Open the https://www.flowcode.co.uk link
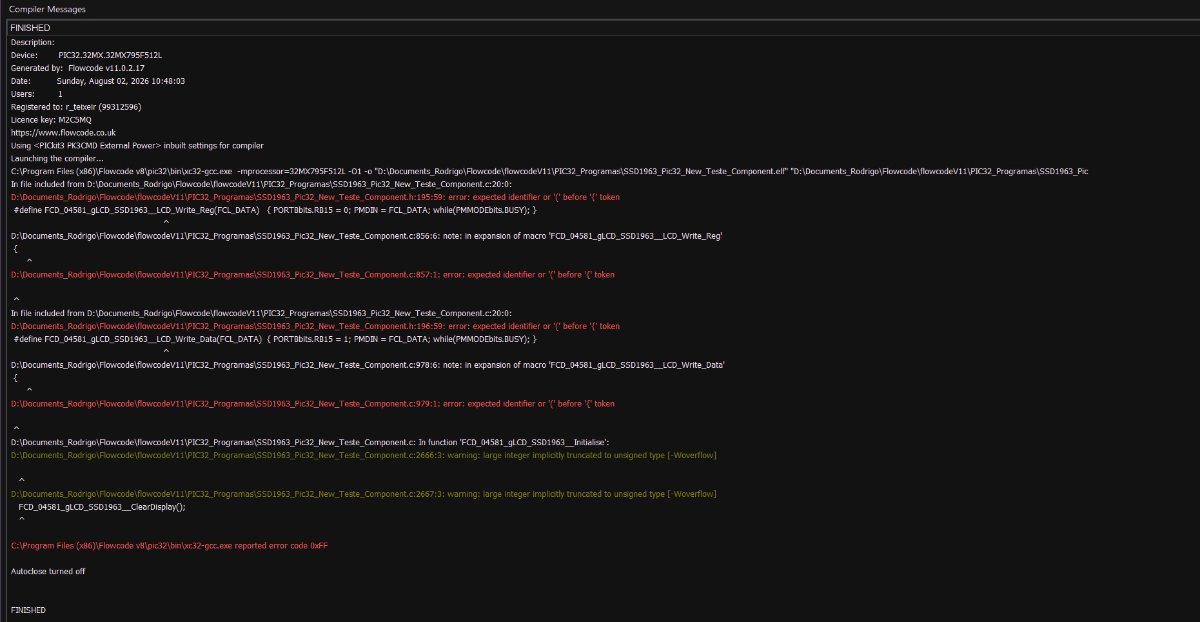1200x622 pixels. pyautogui.click(x=63, y=132)
